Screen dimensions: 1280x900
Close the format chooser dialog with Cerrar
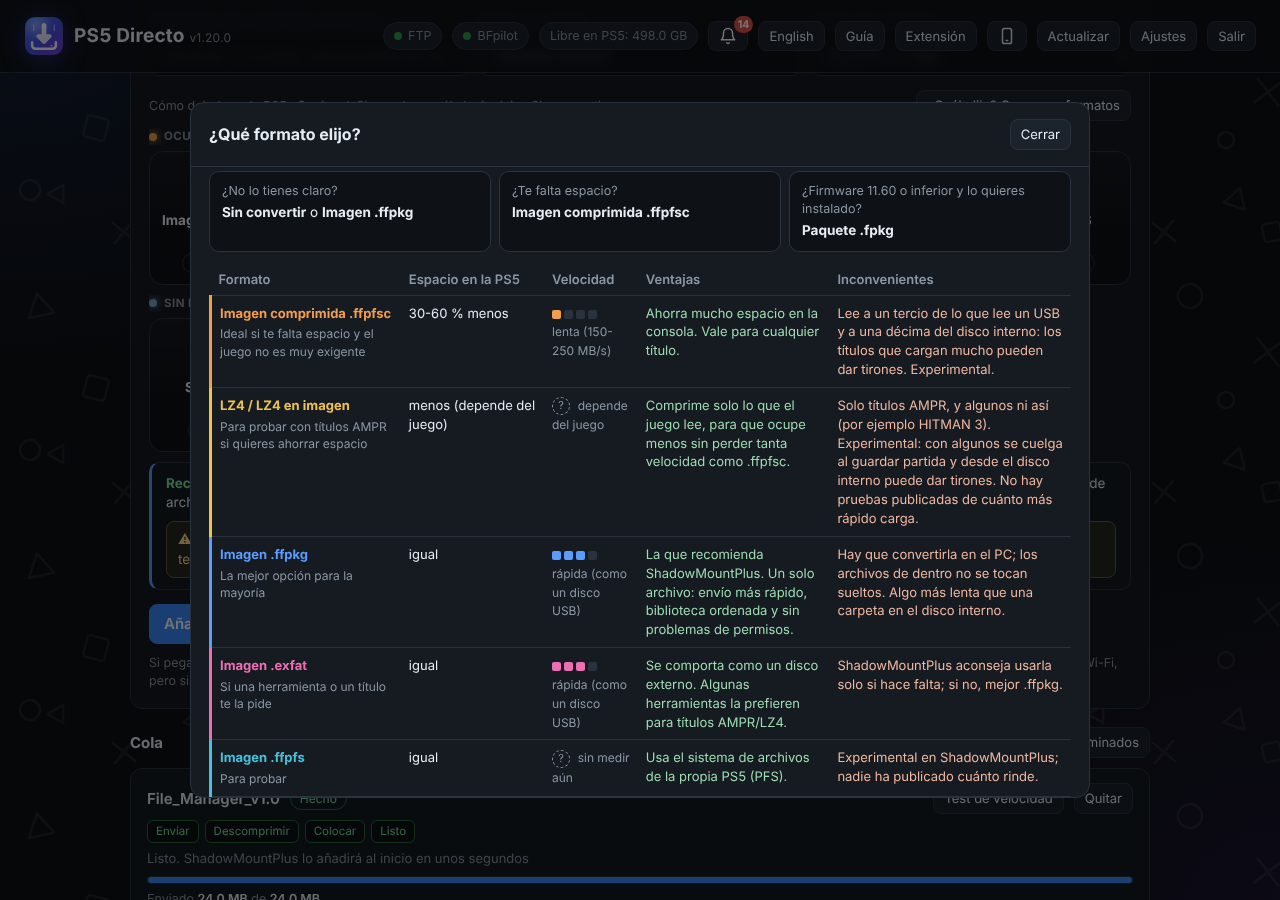click(x=1040, y=134)
